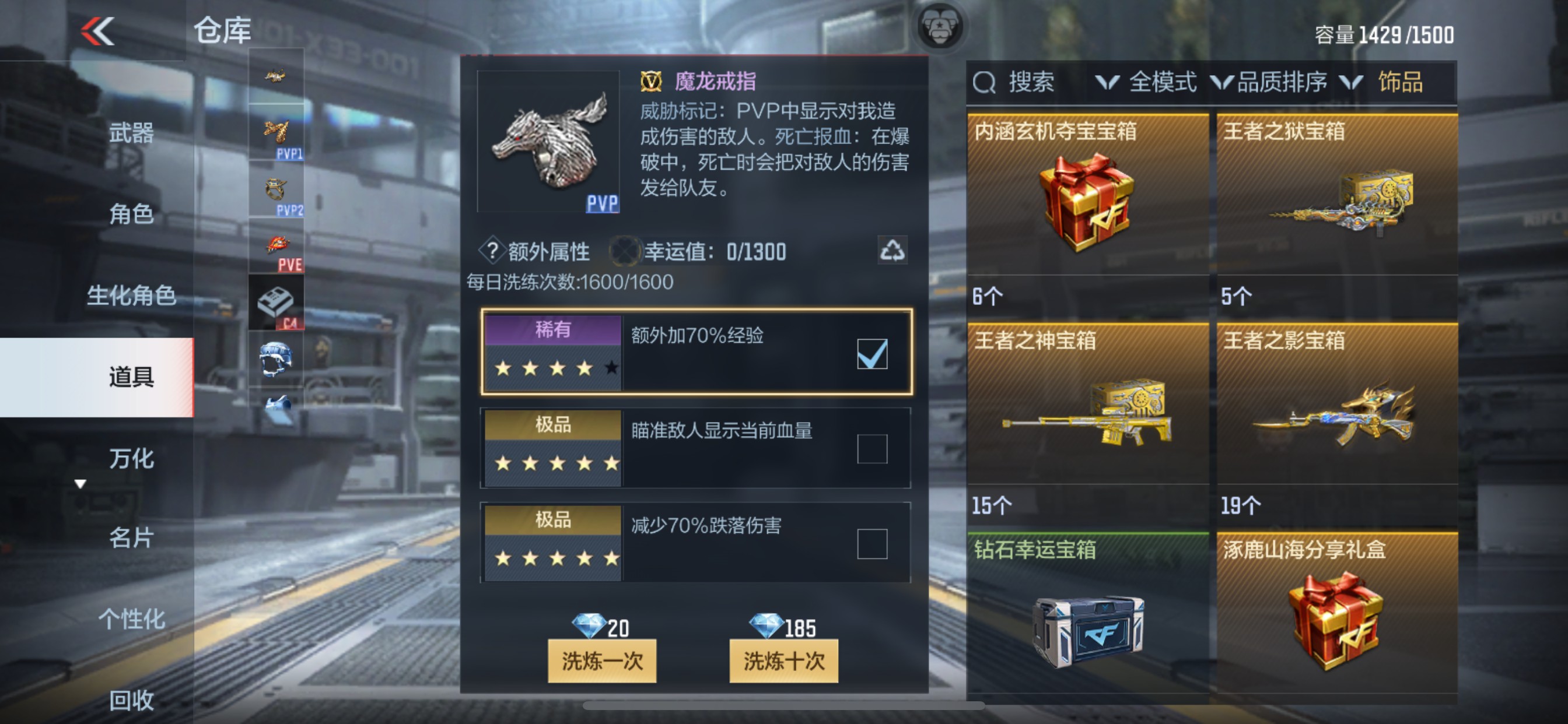Click the 洗炼十次 button
Image resolution: width=1568 pixels, height=724 pixels.
pyautogui.click(x=783, y=660)
